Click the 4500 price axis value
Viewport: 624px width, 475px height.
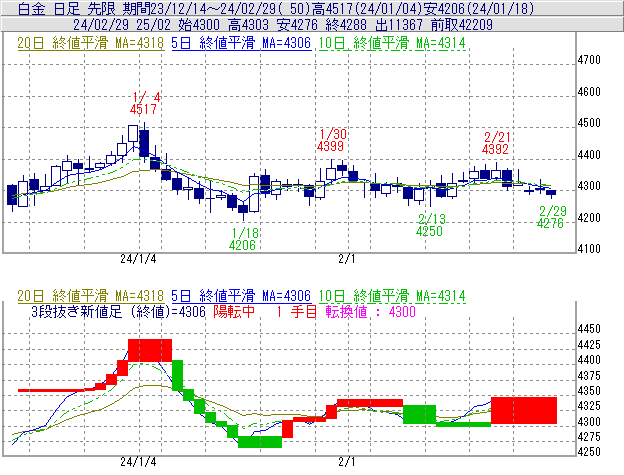pos(589,123)
